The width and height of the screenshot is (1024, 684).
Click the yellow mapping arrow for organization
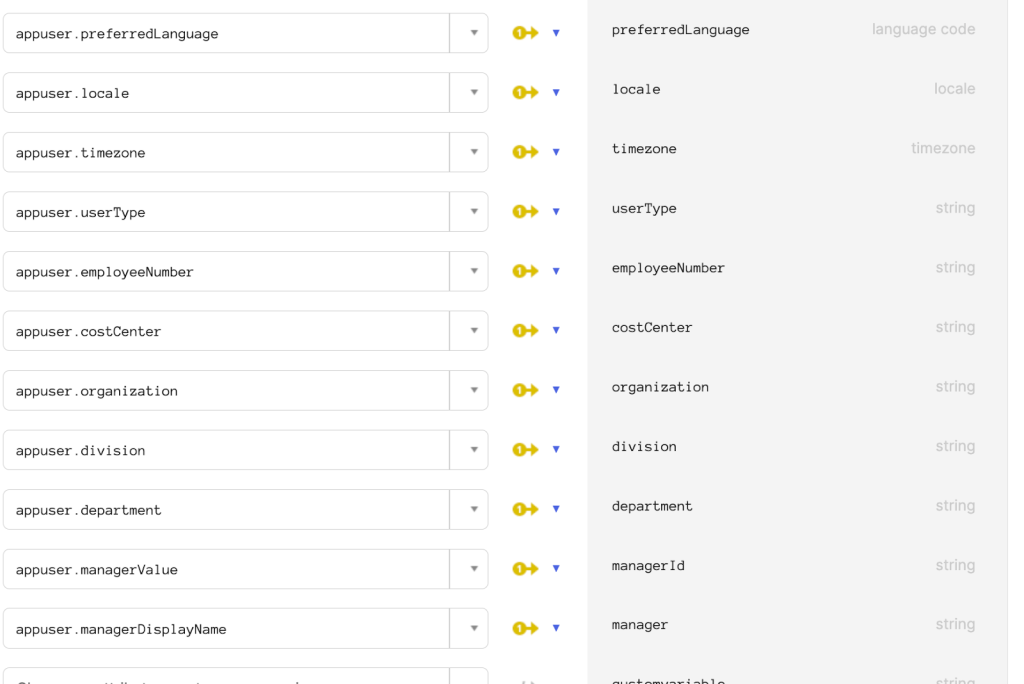[x=525, y=390]
